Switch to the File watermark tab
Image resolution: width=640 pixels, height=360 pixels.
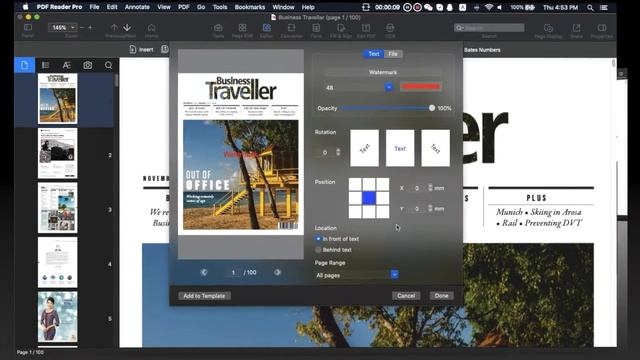pos(393,54)
